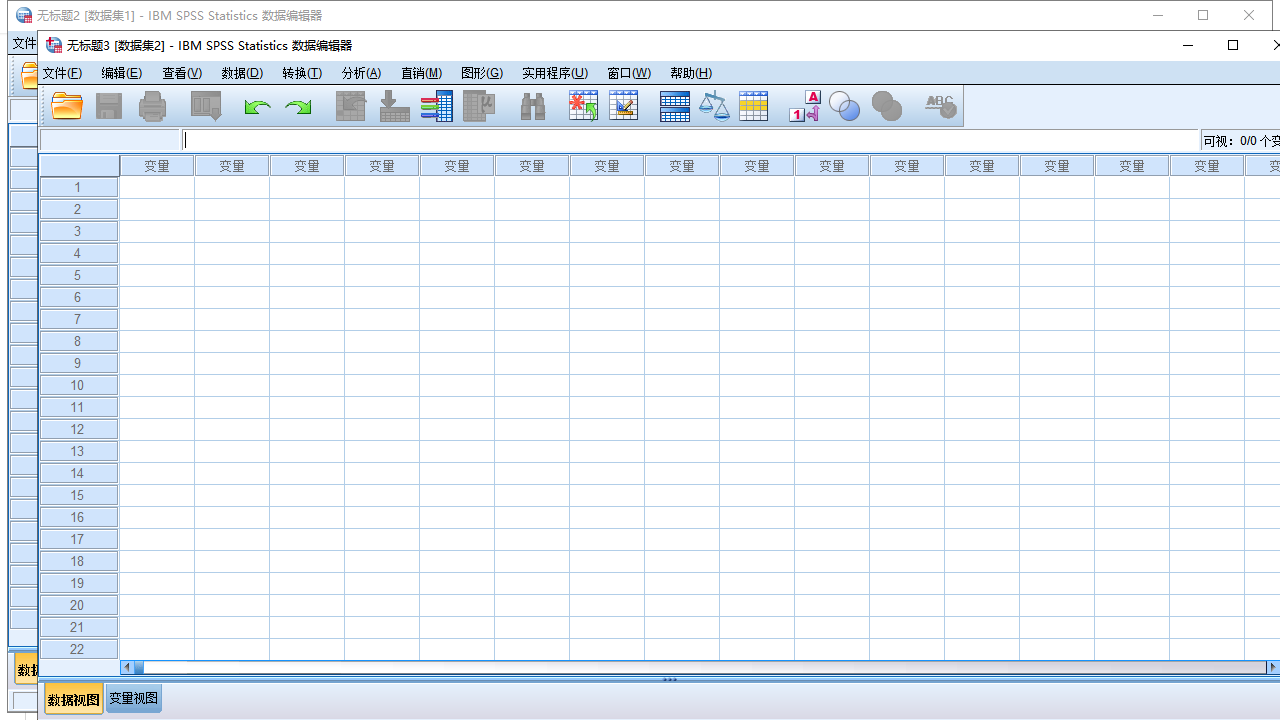Run descriptive statistics icon
The width and height of the screenshot is (1280, 720).
[479, 106]
